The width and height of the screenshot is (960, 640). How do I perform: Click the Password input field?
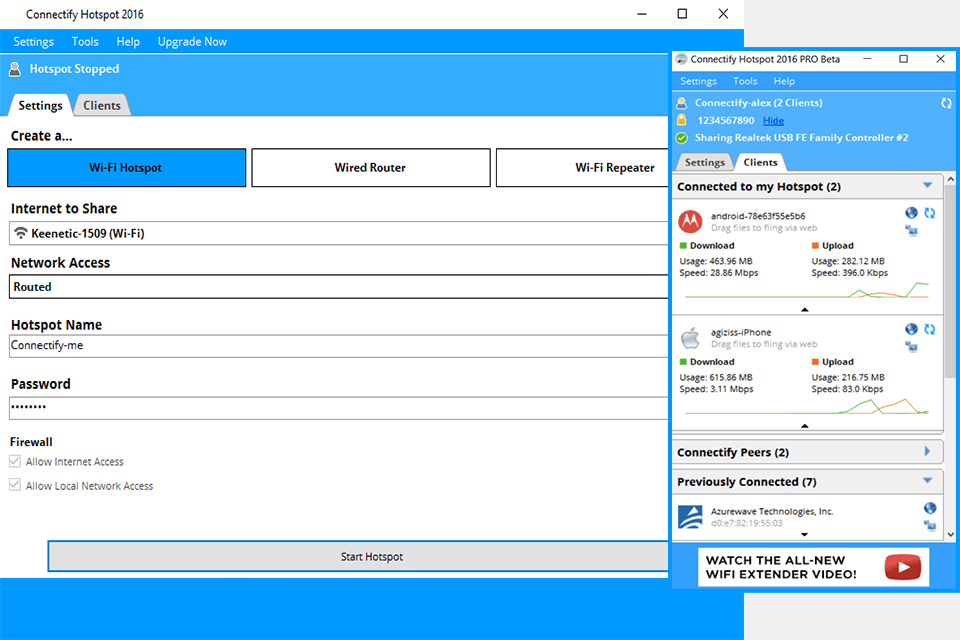(339, 408)
